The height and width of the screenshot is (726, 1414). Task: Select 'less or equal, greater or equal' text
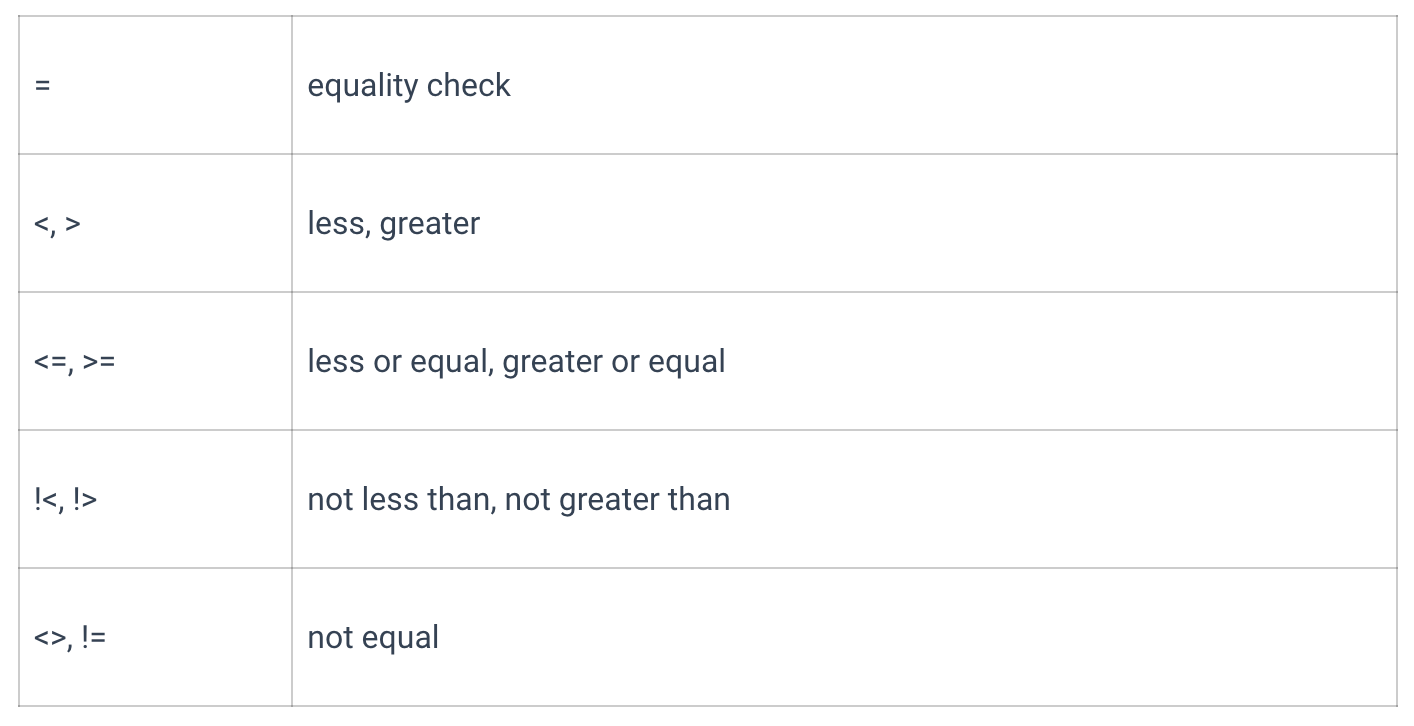coord(516,361)
